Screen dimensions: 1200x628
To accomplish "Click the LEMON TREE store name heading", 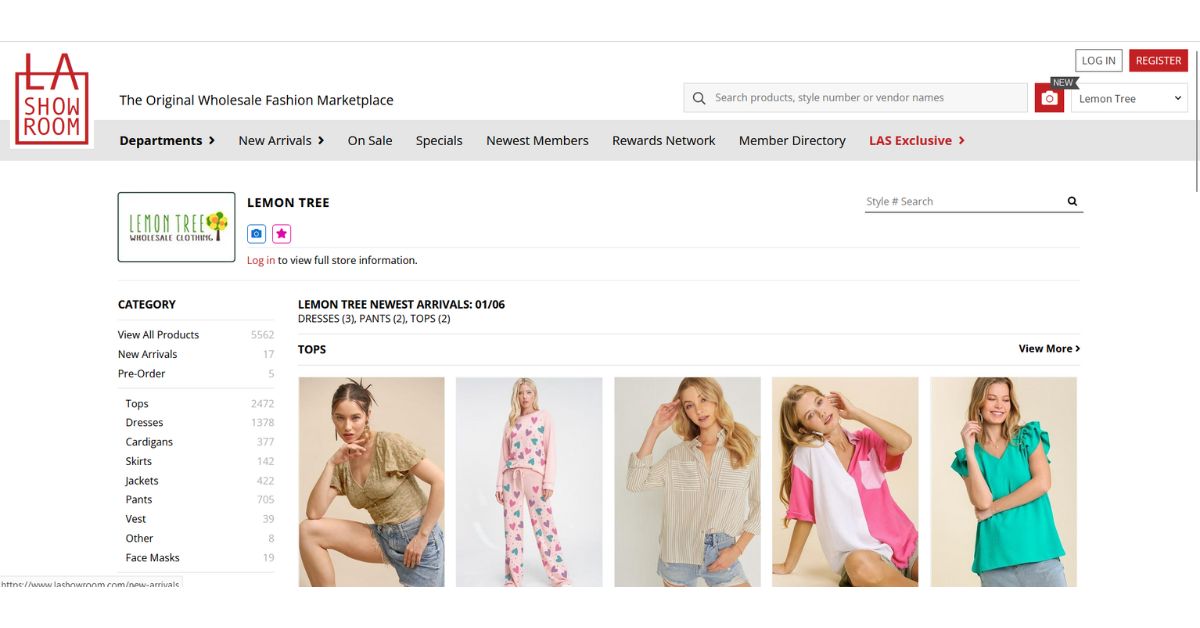I will pos(288,203).
